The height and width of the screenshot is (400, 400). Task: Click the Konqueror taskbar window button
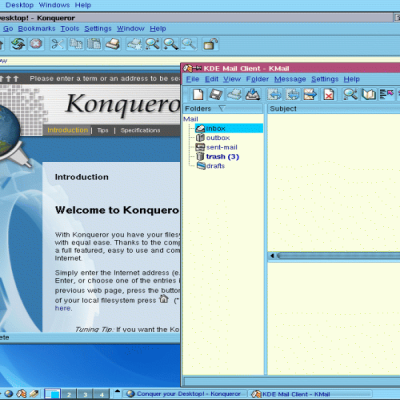tap(185, 394)
